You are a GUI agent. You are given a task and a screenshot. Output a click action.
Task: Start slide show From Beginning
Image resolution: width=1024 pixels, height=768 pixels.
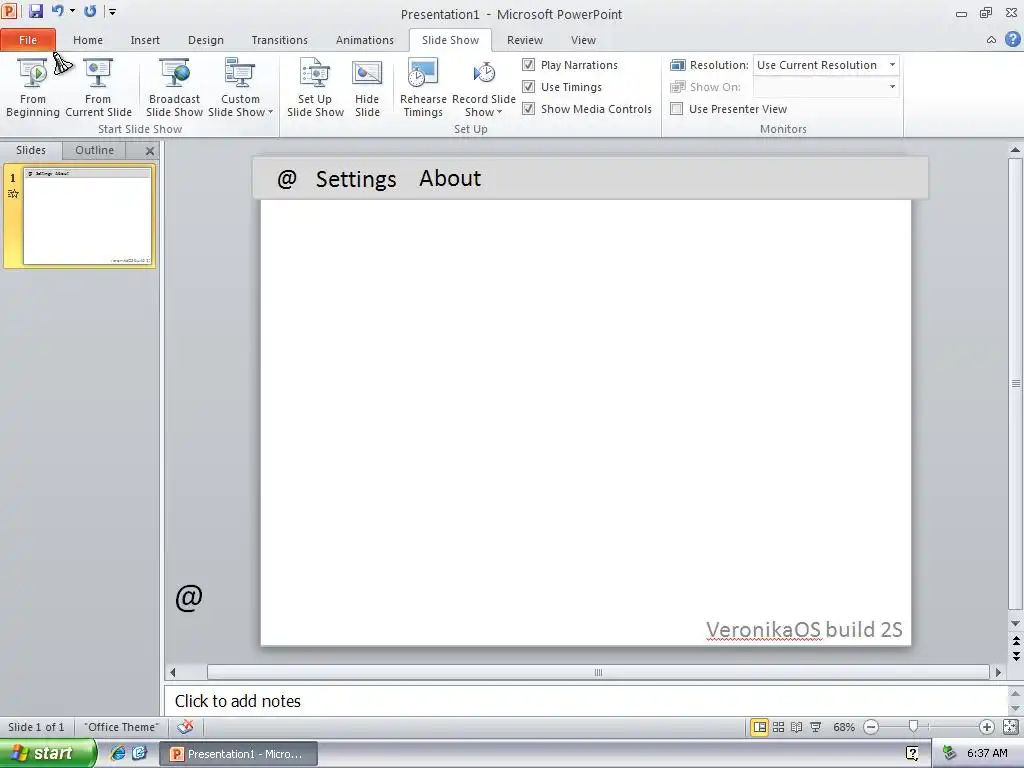coord(33,88)
